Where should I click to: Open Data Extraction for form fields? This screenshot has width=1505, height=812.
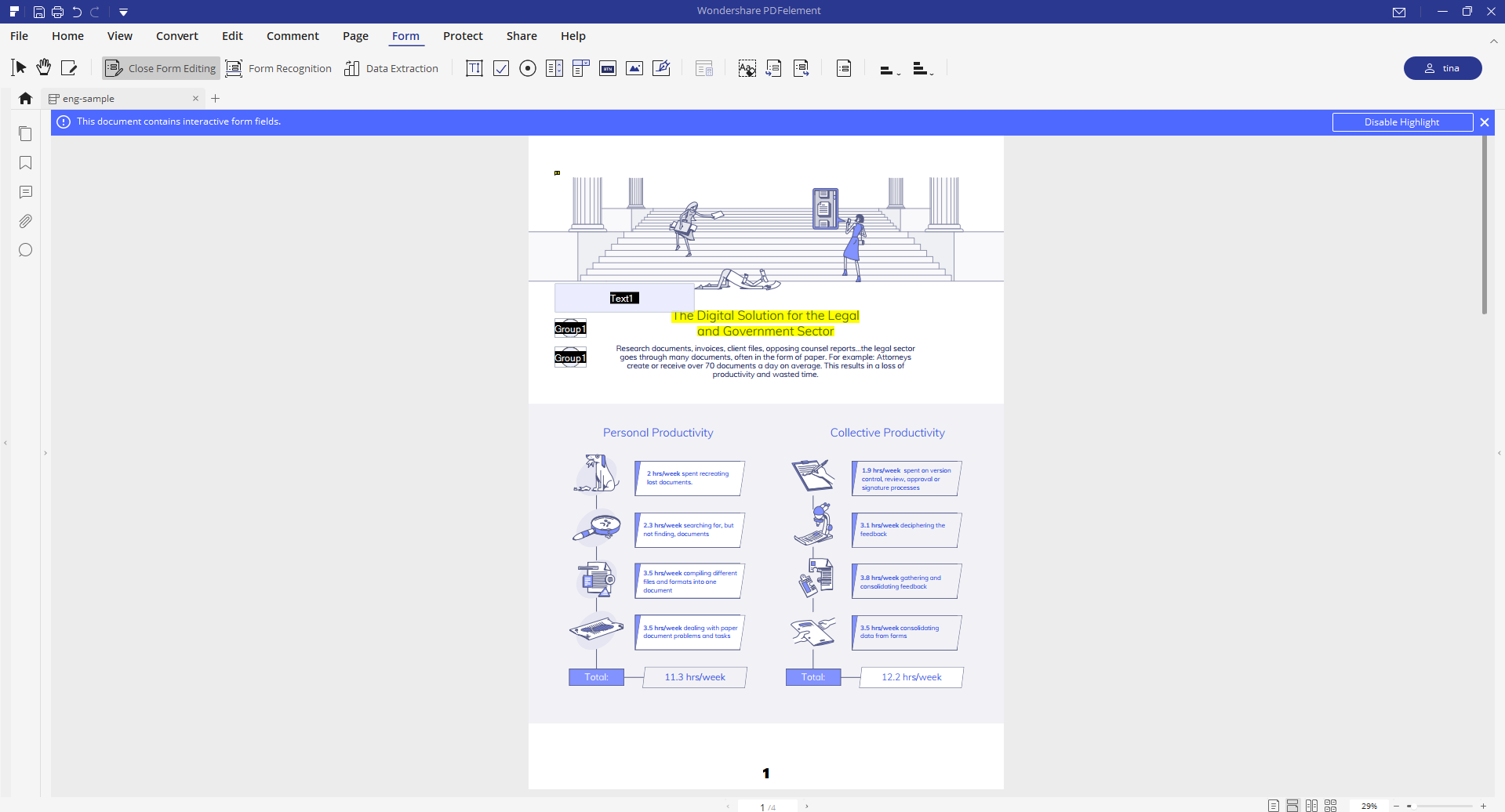pyautogui.click(x=391, y=68)
